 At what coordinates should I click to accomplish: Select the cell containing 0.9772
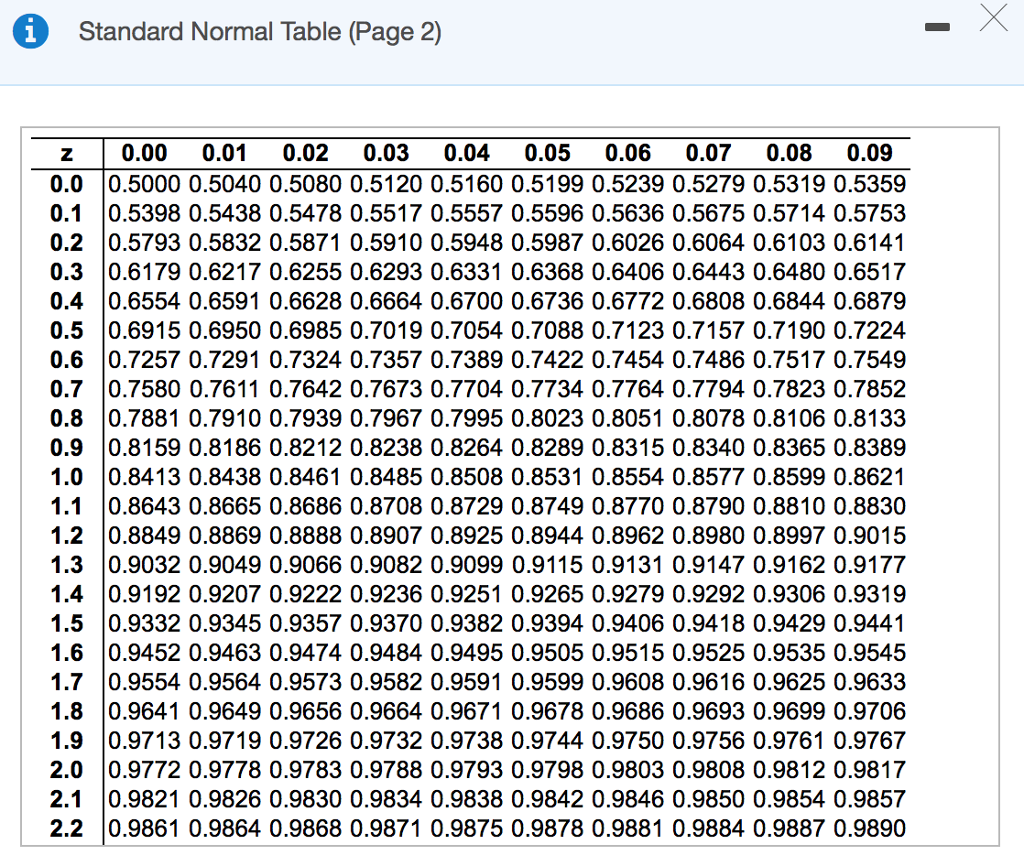click(142, 770)
